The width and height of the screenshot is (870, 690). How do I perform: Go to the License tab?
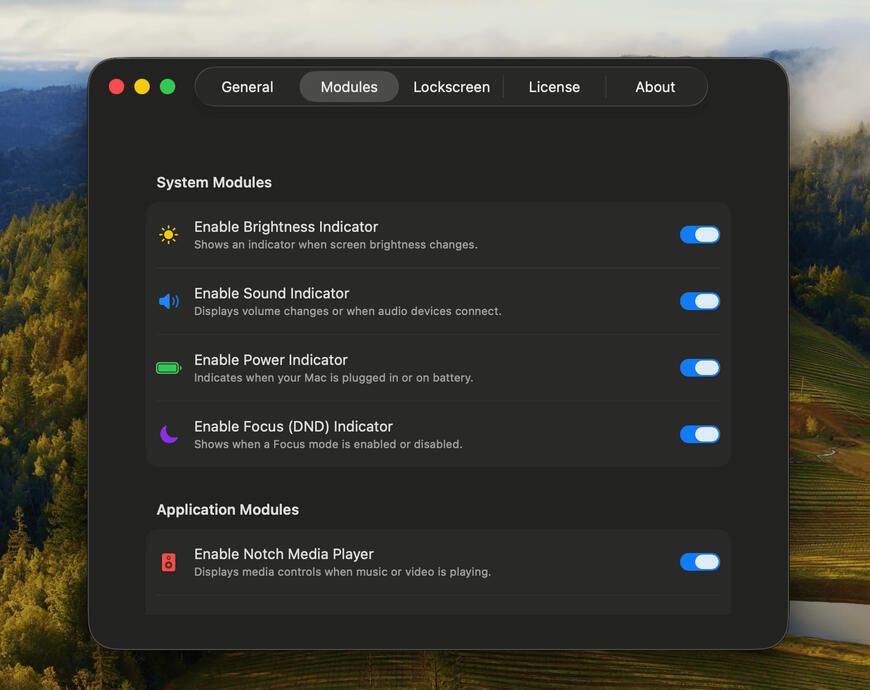(554, 87)
